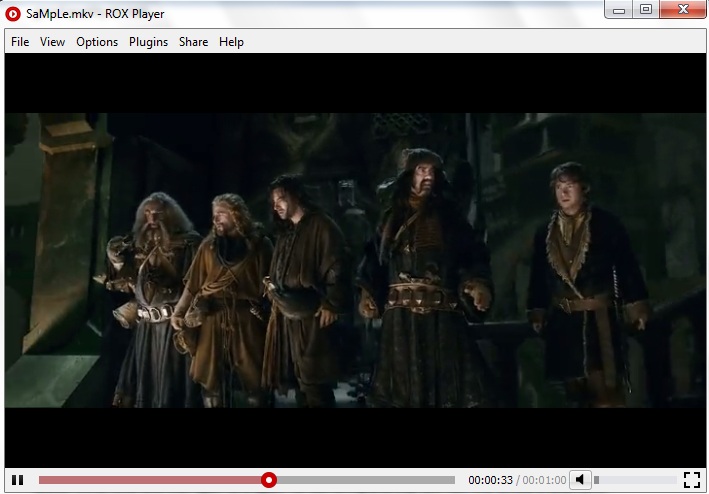Screen dimensions: 709x494
Task: Seek ahead on the unplayed grey track
Action: pyautogui.click(x=365, y=480)
